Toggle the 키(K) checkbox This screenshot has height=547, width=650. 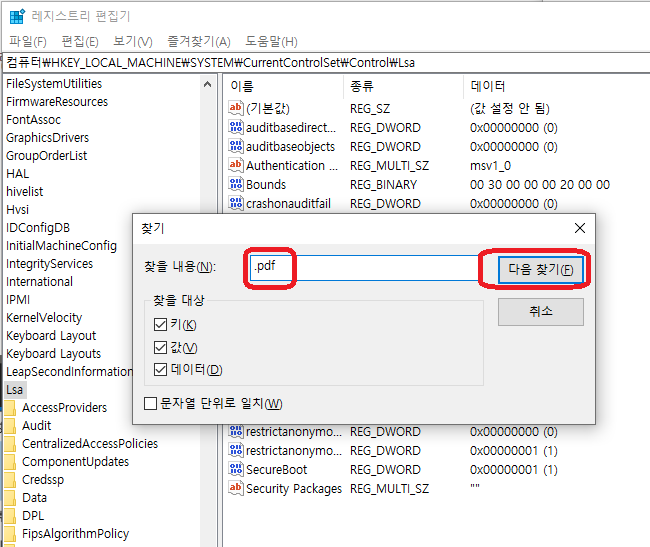160,324
